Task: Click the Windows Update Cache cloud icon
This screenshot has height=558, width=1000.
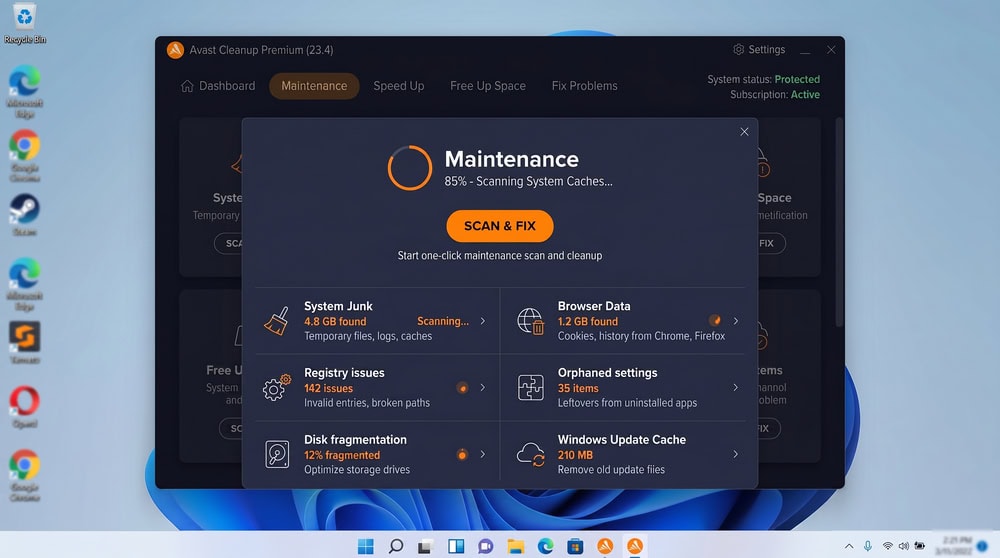Action: tap(531, 454)
